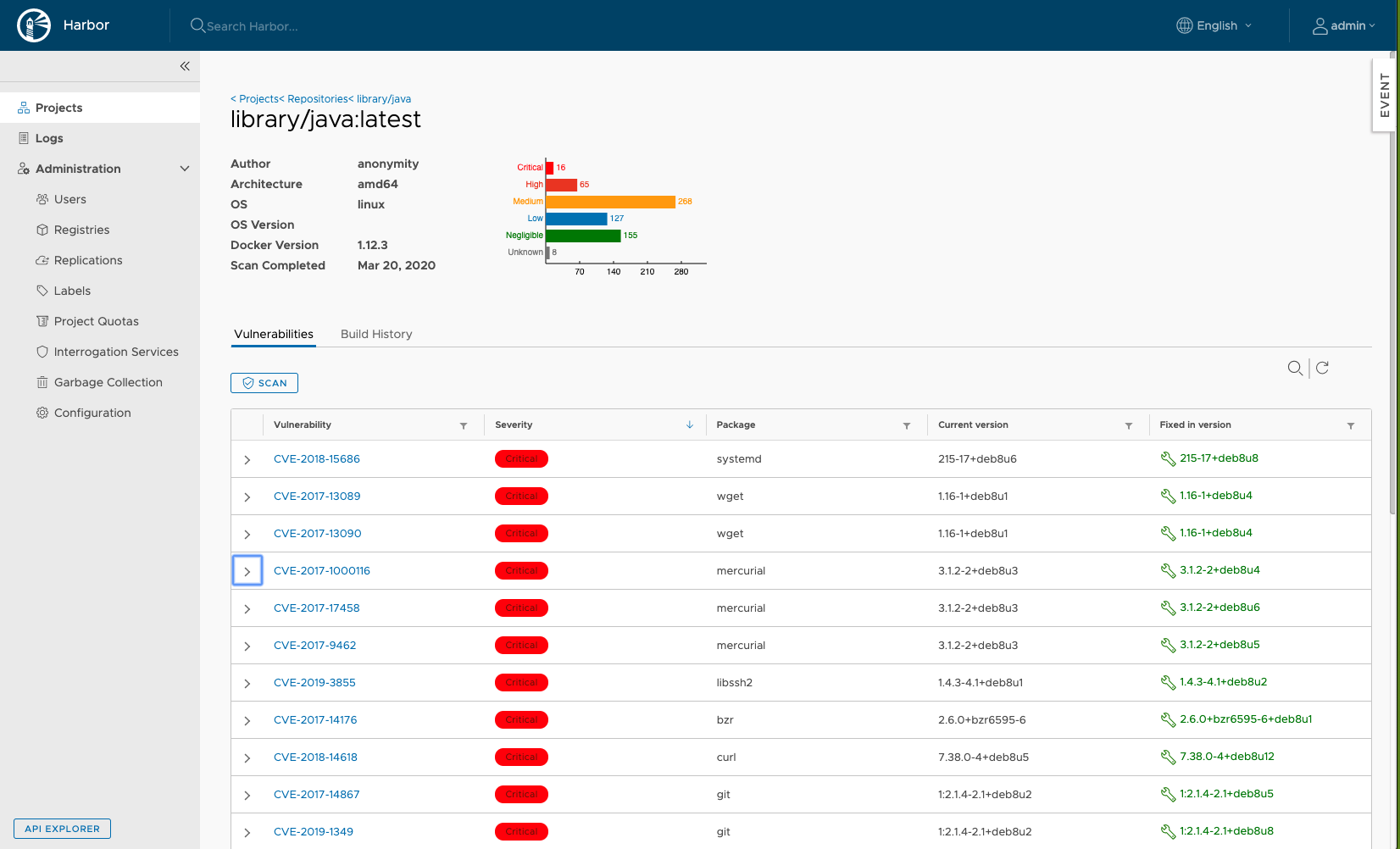Collapse the Administration menu section

(185, 169)
